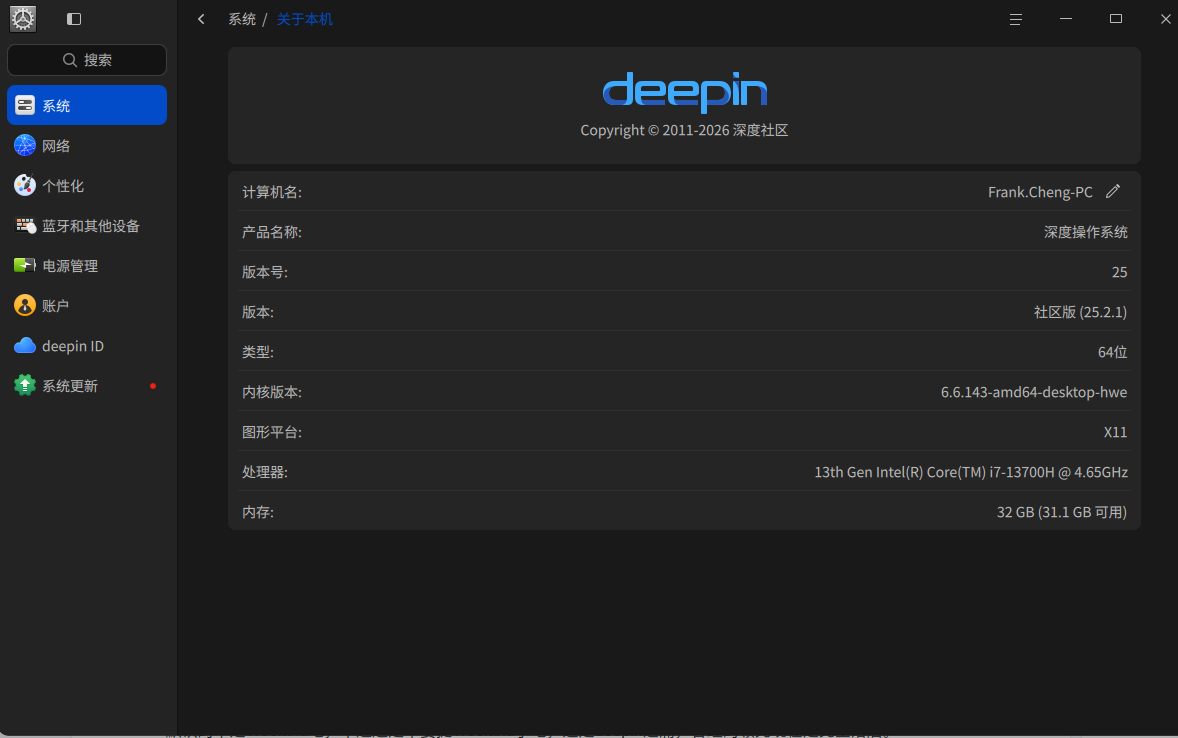
Task: Close the Control Center window
Action: pos(1165,19)
